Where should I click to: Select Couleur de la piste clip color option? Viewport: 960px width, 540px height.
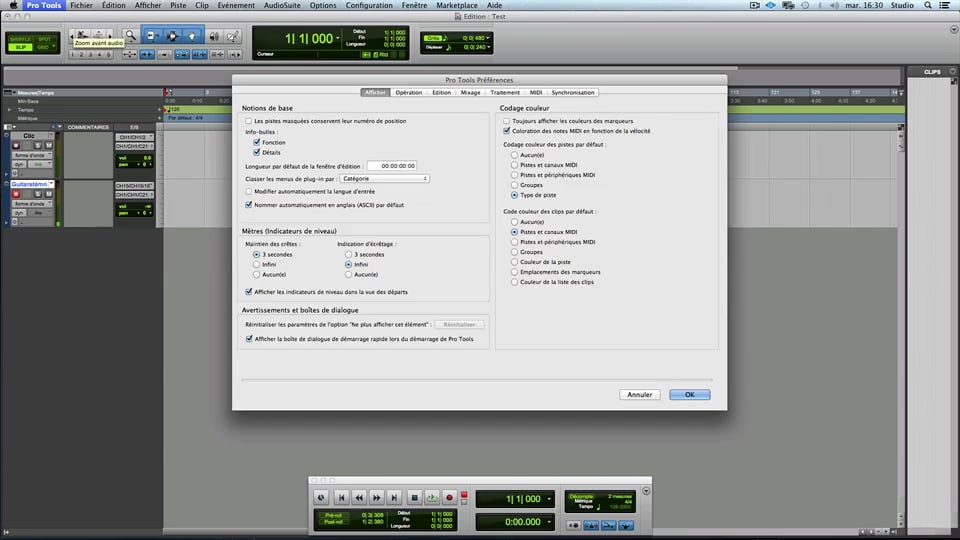pyautogui.click(x=514, y=262)
